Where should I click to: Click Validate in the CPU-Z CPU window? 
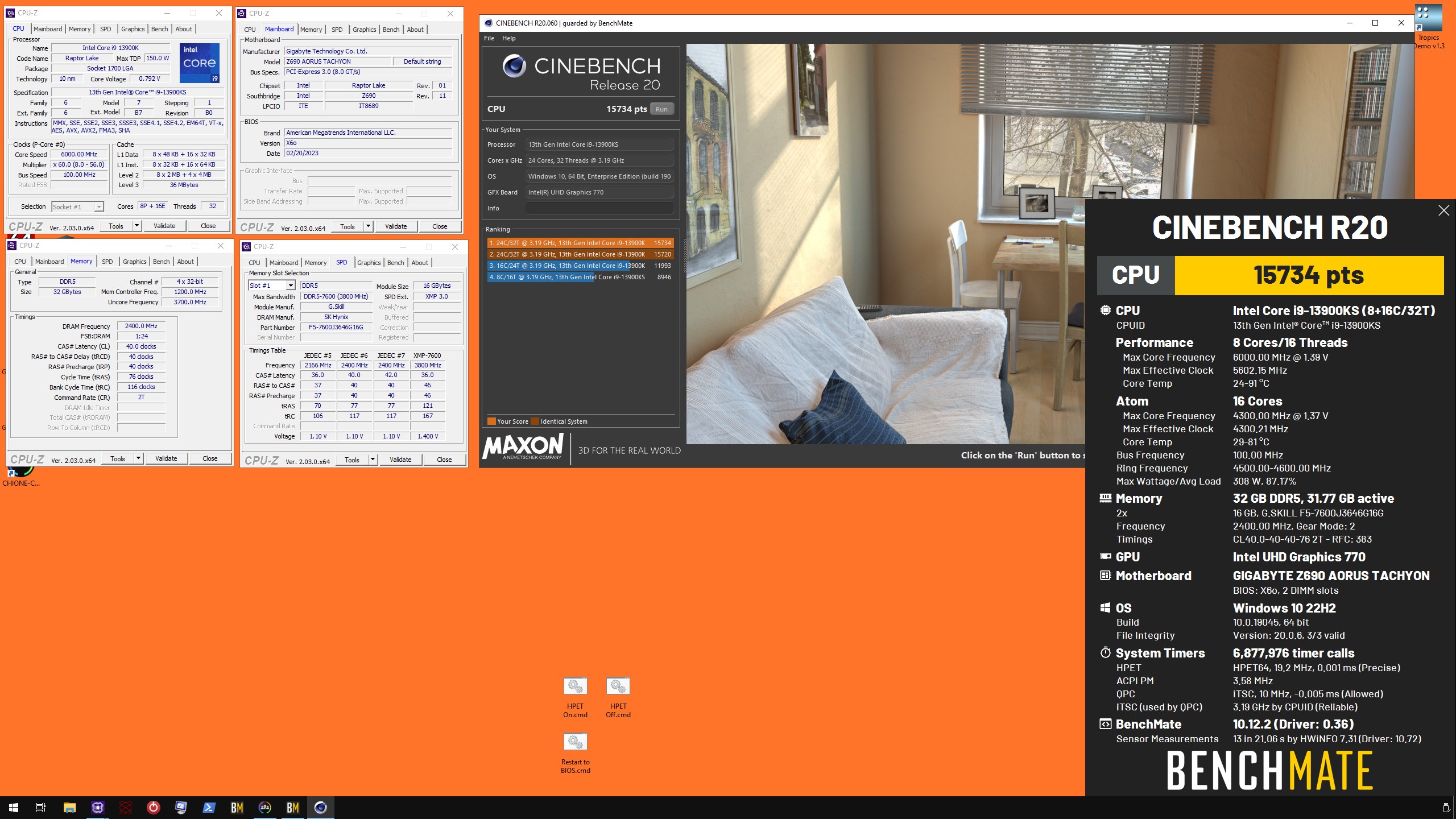[164, 226]
